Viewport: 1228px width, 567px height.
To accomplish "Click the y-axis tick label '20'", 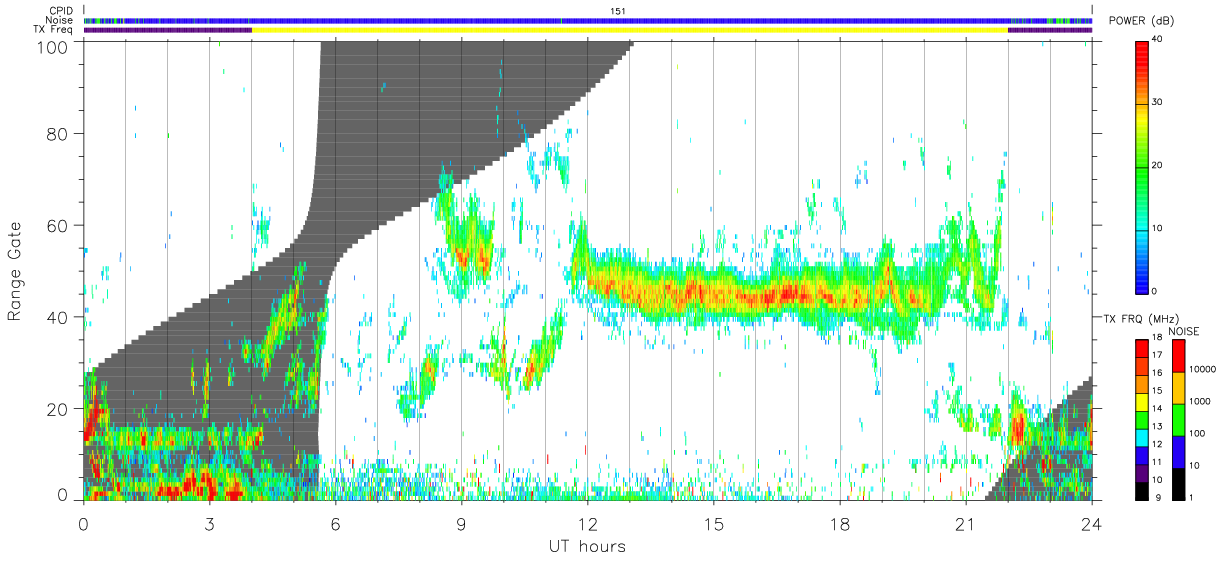I will pyautogui.click(x=59, y=409).
